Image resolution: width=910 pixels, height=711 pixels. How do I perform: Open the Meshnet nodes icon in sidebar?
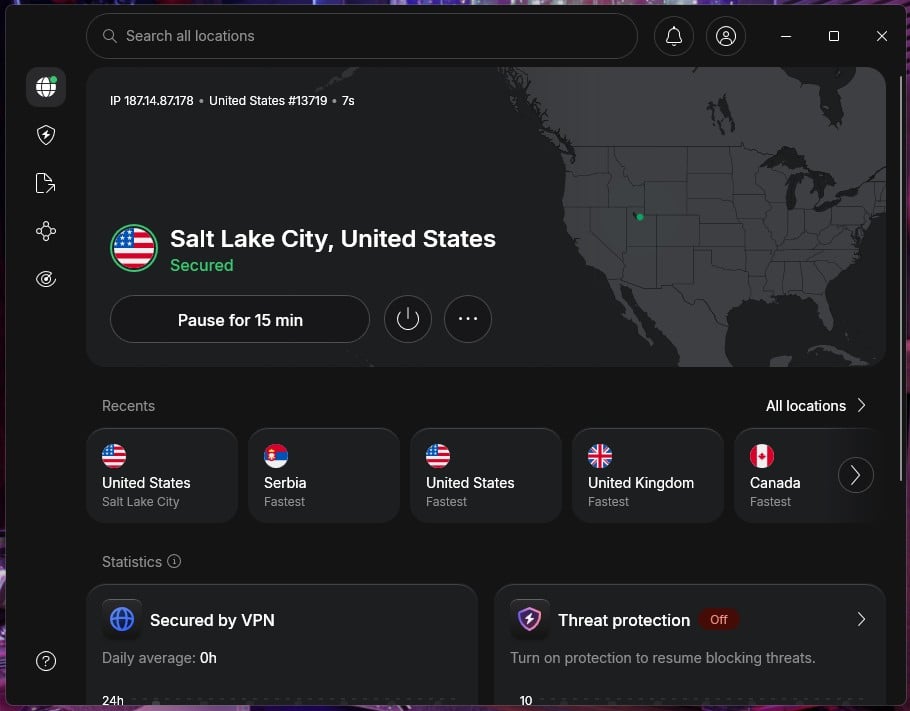pyautogui.click(x=46, y=231)
